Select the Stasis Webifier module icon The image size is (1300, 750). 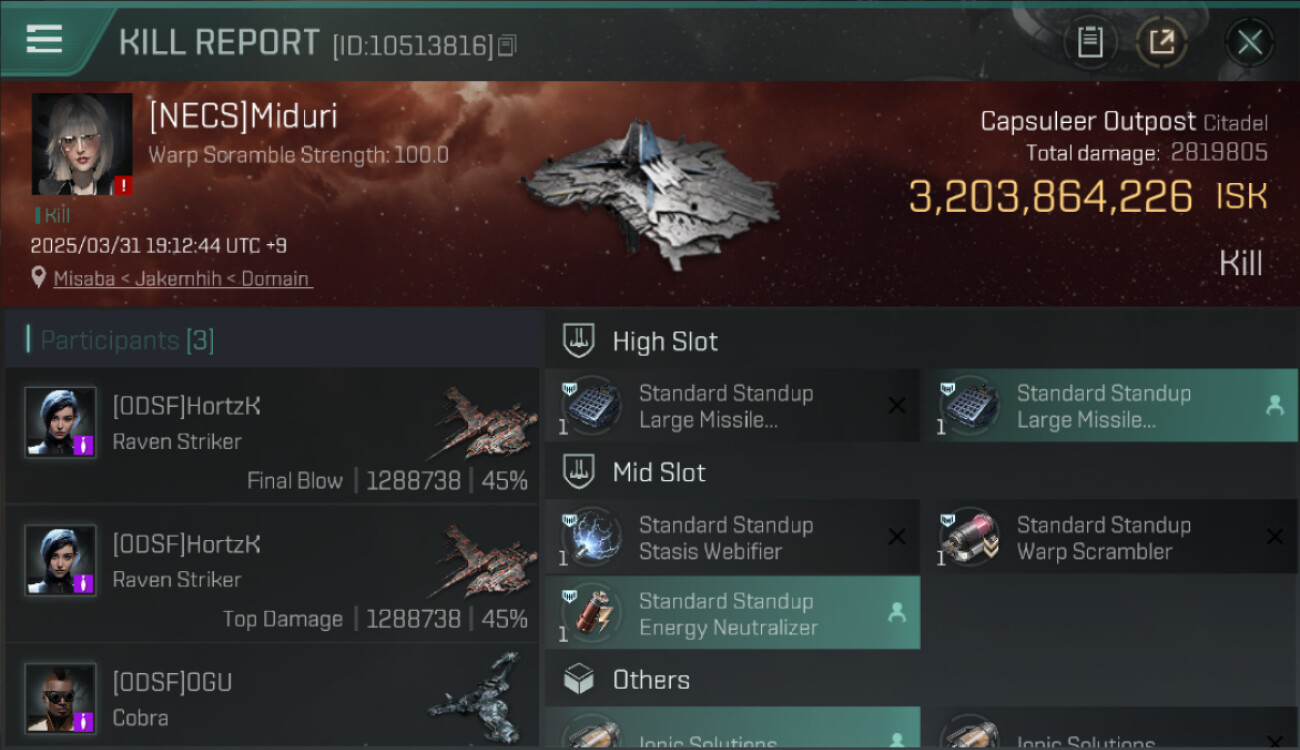[592, 537]
